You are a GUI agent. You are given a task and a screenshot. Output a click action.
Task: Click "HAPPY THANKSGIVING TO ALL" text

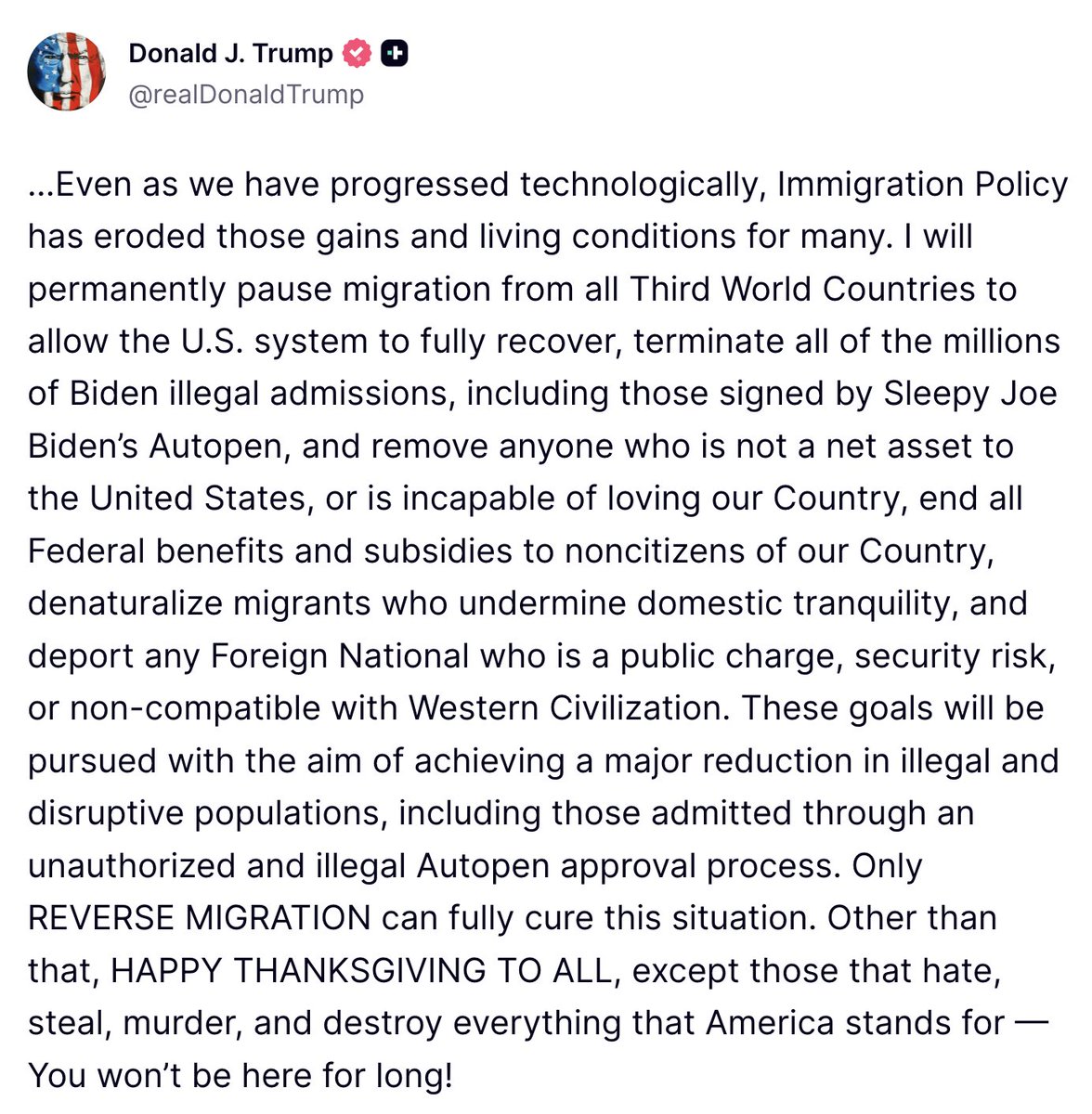click(362, 970)
